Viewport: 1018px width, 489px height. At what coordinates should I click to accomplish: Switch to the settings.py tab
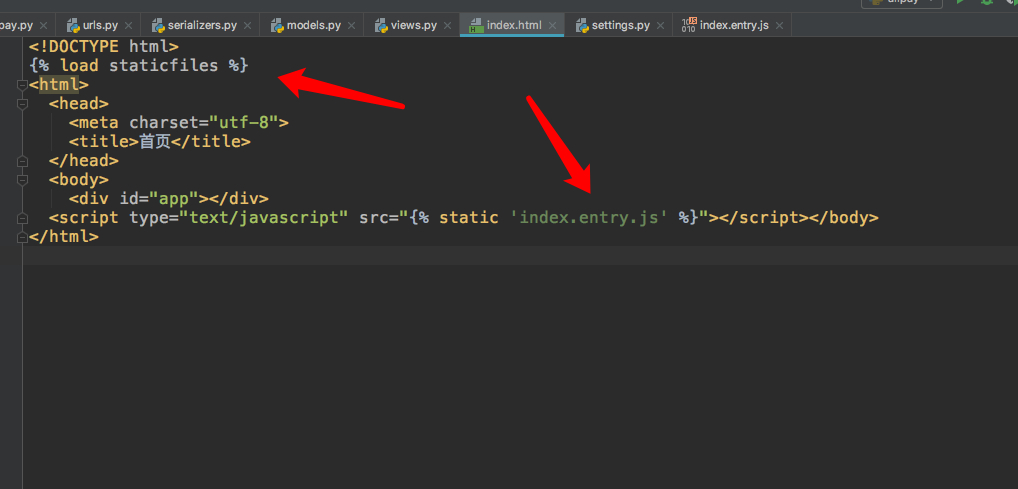pyautogui.click(x=621, y=26)
